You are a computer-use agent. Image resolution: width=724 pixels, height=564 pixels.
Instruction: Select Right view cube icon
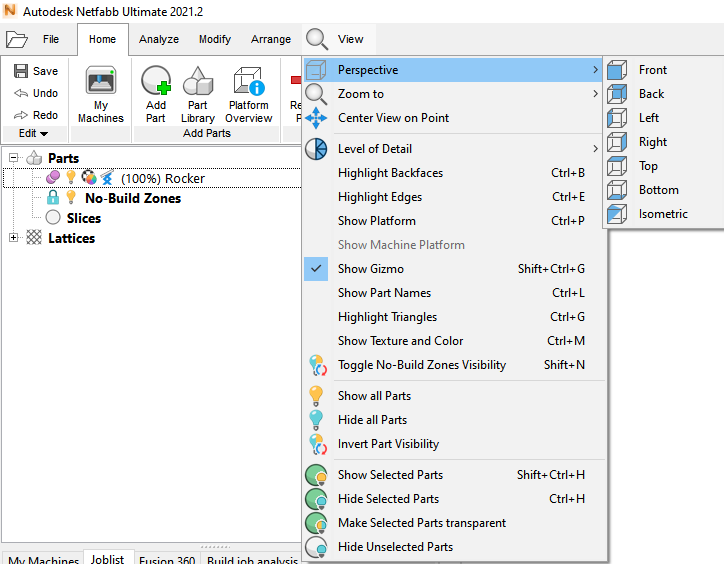click(x=617, y=142)
